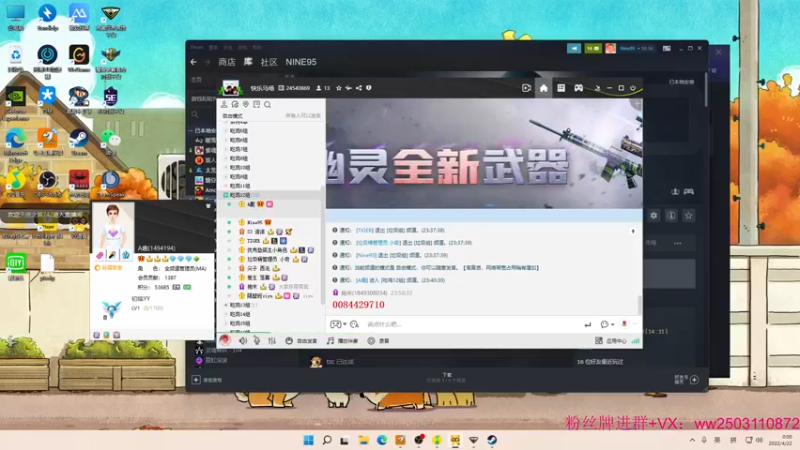Image resolution: width=800 pixels, height=450 pixels.
Task: Open the dropdown arrow next to game emoji icon
Action: [345, 324]
